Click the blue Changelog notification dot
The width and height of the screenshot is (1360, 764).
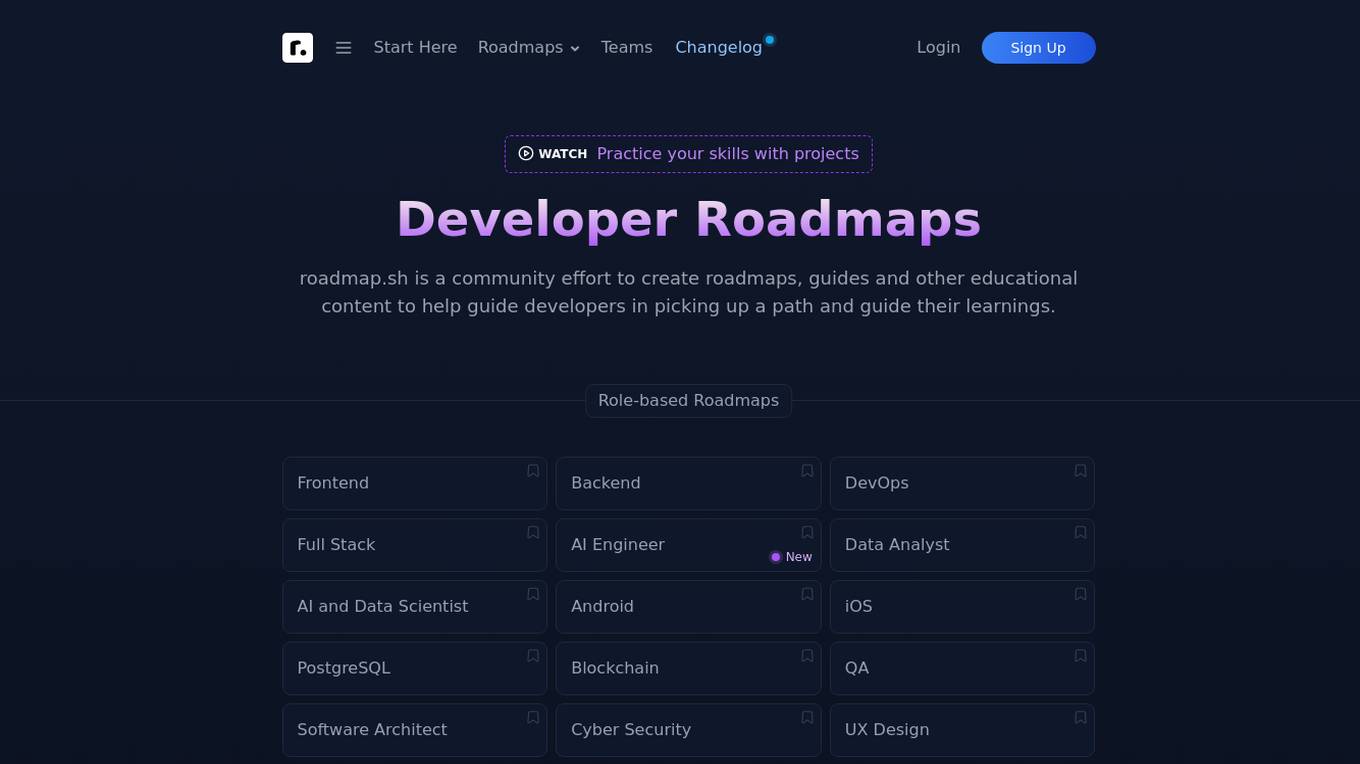(770, 40)
